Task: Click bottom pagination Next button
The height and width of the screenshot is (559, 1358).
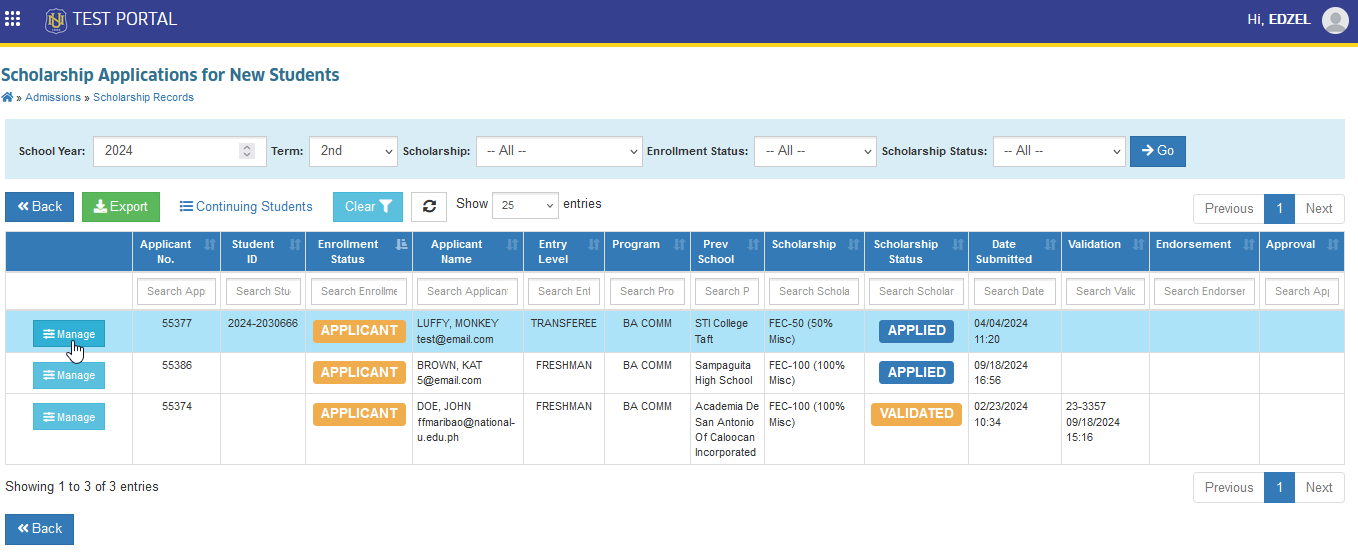Action: 1319,488
